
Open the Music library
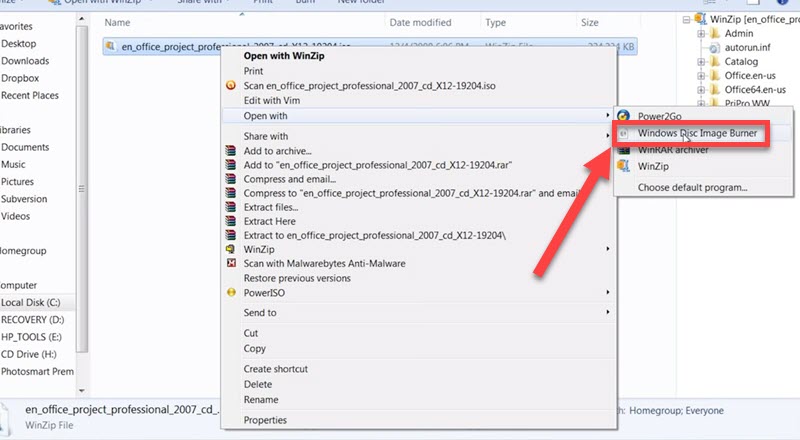click(13, 164)
